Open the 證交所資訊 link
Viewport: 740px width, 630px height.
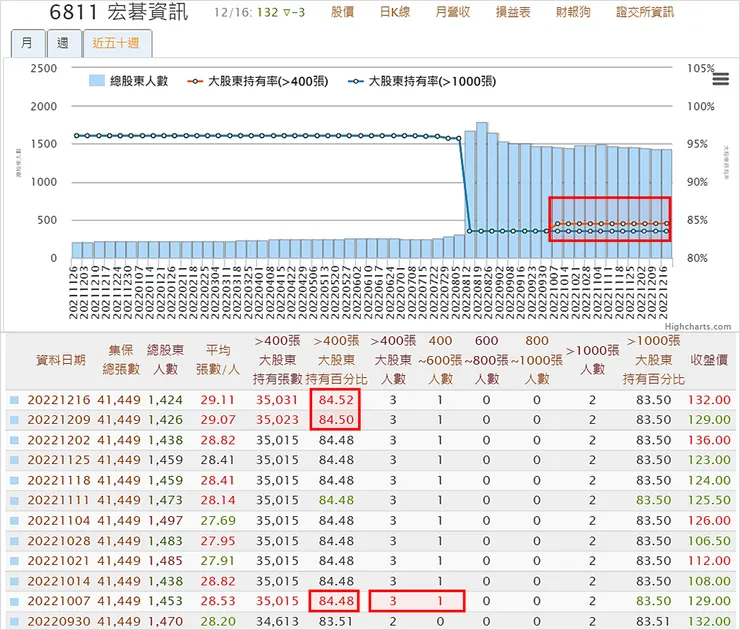tap(645, 12)
